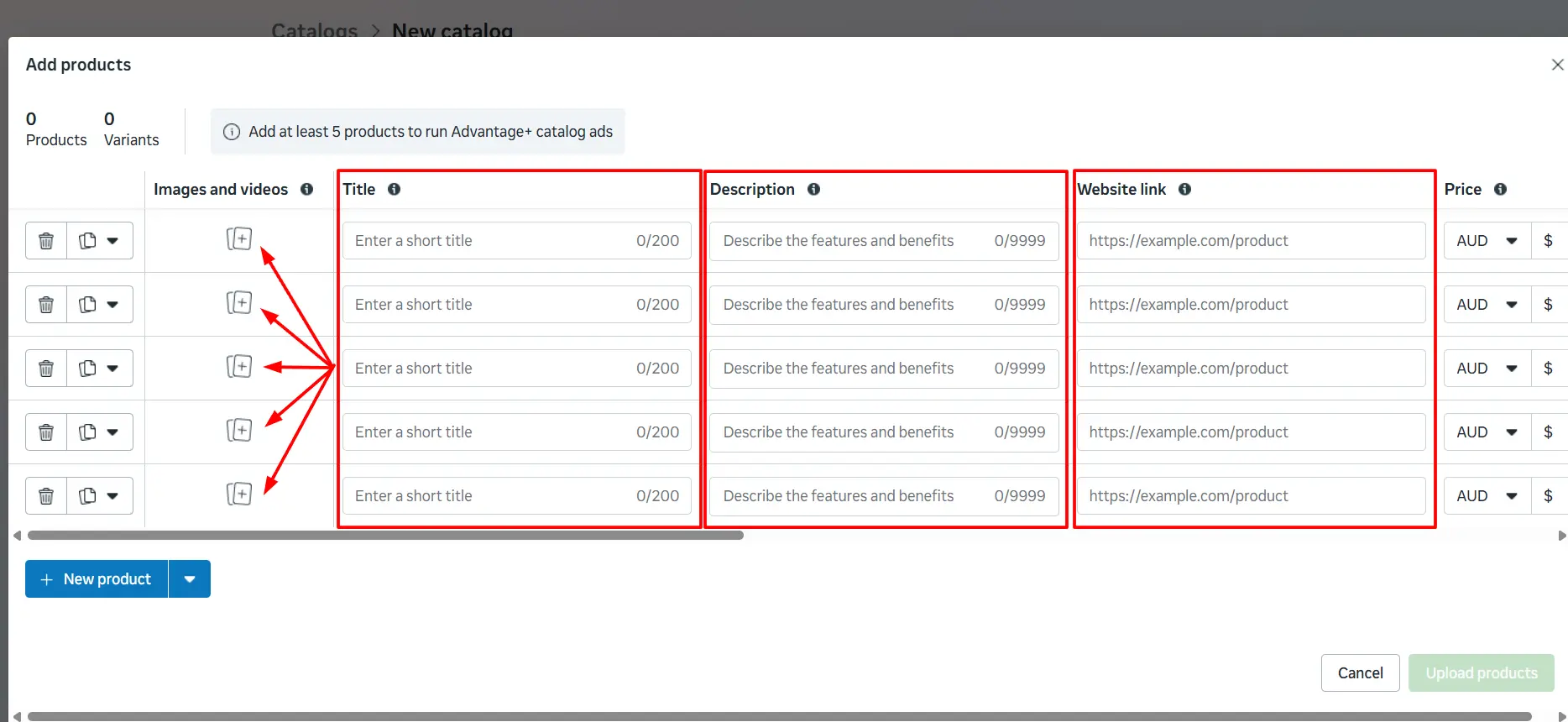1568x722 pixels.
Task: Click the description field in the first row
Action: click(884, 241)
